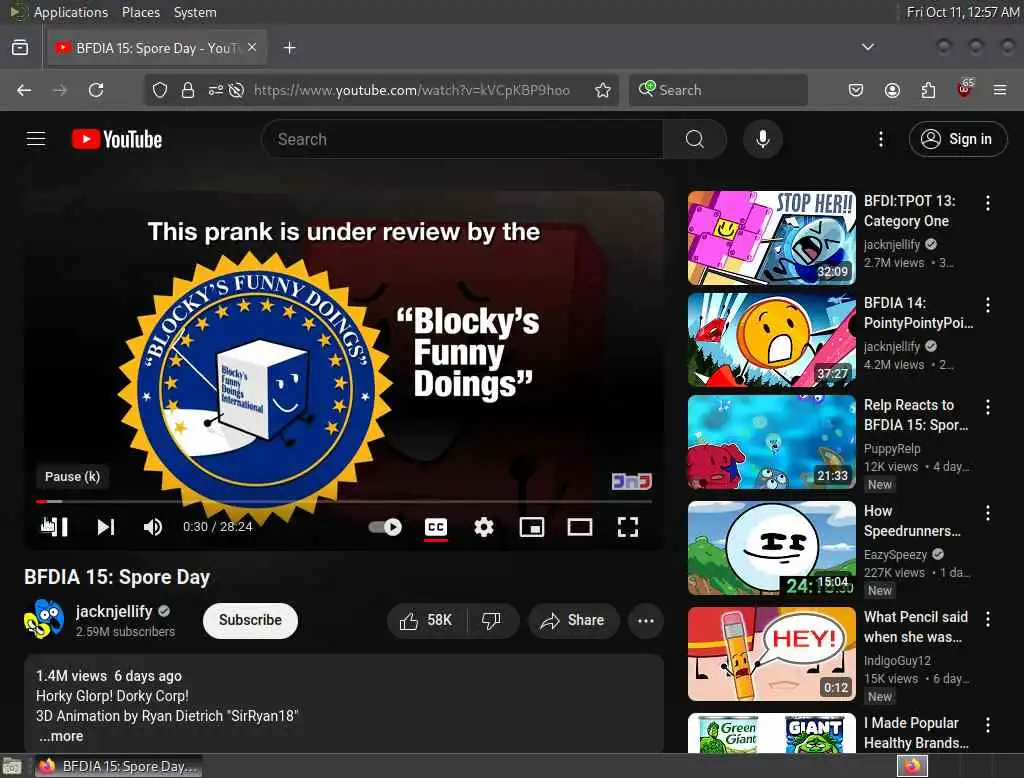Open options for What Pencil said video
The image size is (1024, 778).
tap(987, 619)
